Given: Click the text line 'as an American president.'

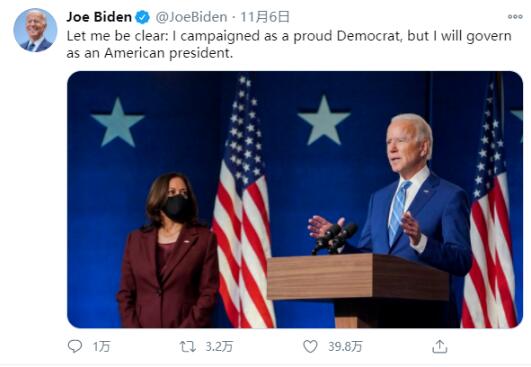Looking at the screenshot, I should (150, 53).
